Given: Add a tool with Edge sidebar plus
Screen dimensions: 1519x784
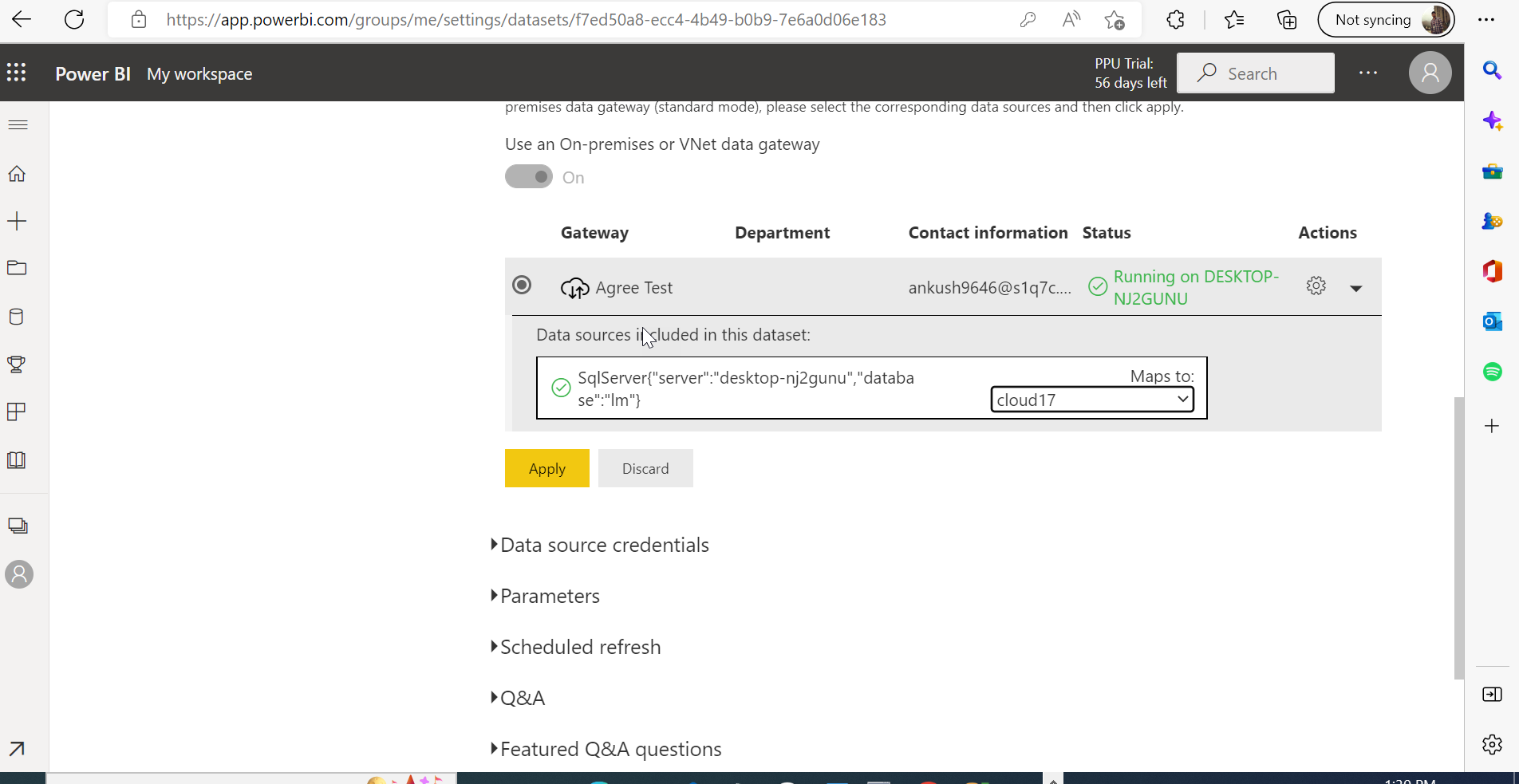Looking at the screenshot, I should coord(1493,426).
